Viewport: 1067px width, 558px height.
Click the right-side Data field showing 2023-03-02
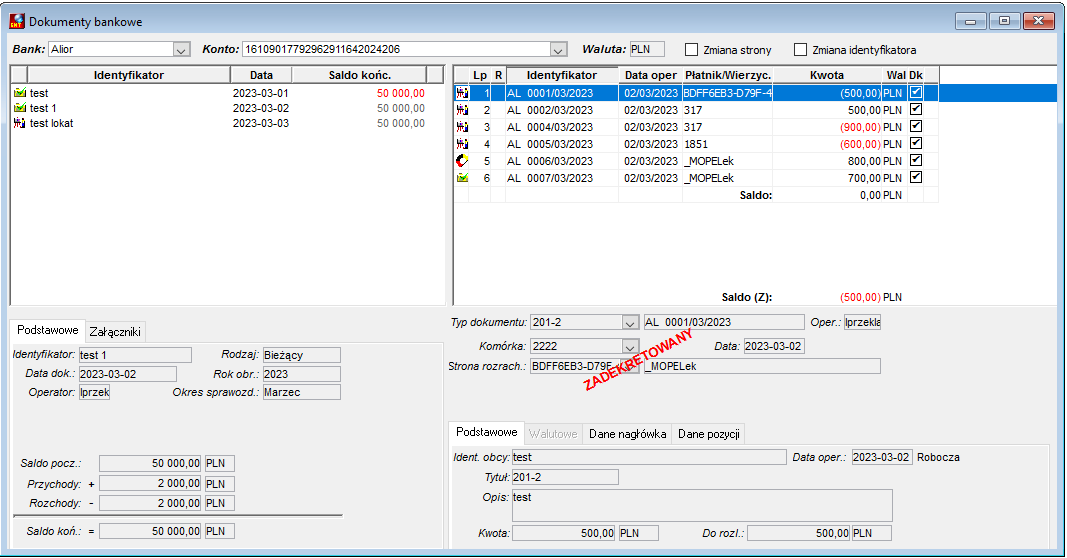(x=774, y=346)
